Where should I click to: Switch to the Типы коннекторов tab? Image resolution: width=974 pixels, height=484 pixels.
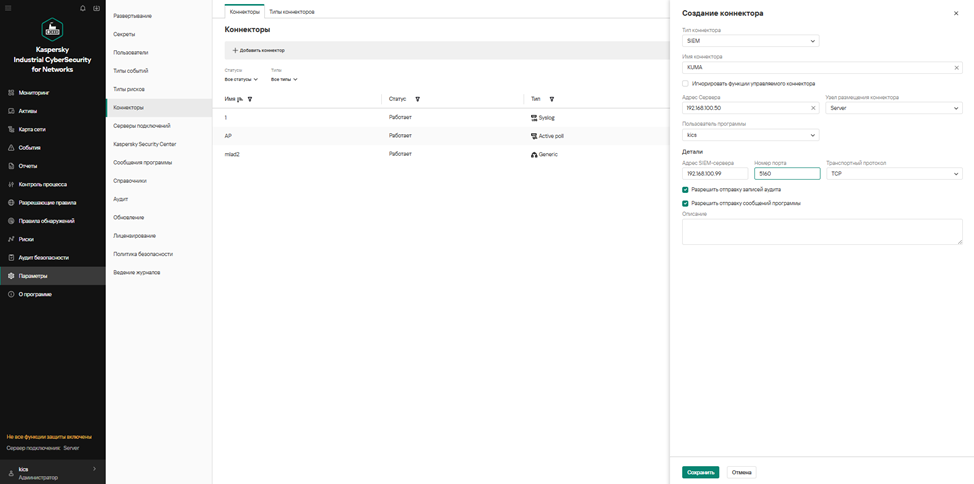click(x=291, y=12)
